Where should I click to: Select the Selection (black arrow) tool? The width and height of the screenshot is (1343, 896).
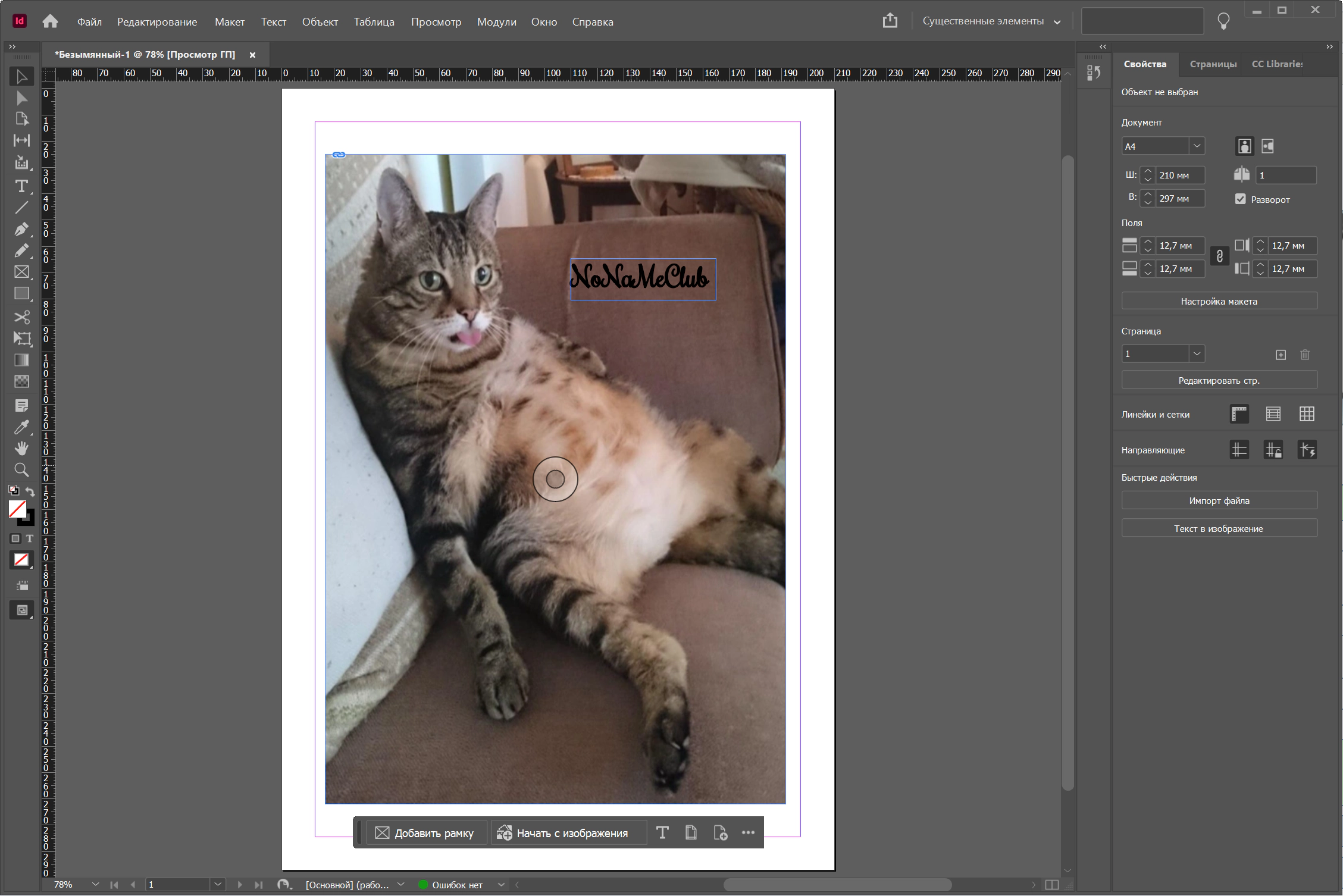point(21,77)
